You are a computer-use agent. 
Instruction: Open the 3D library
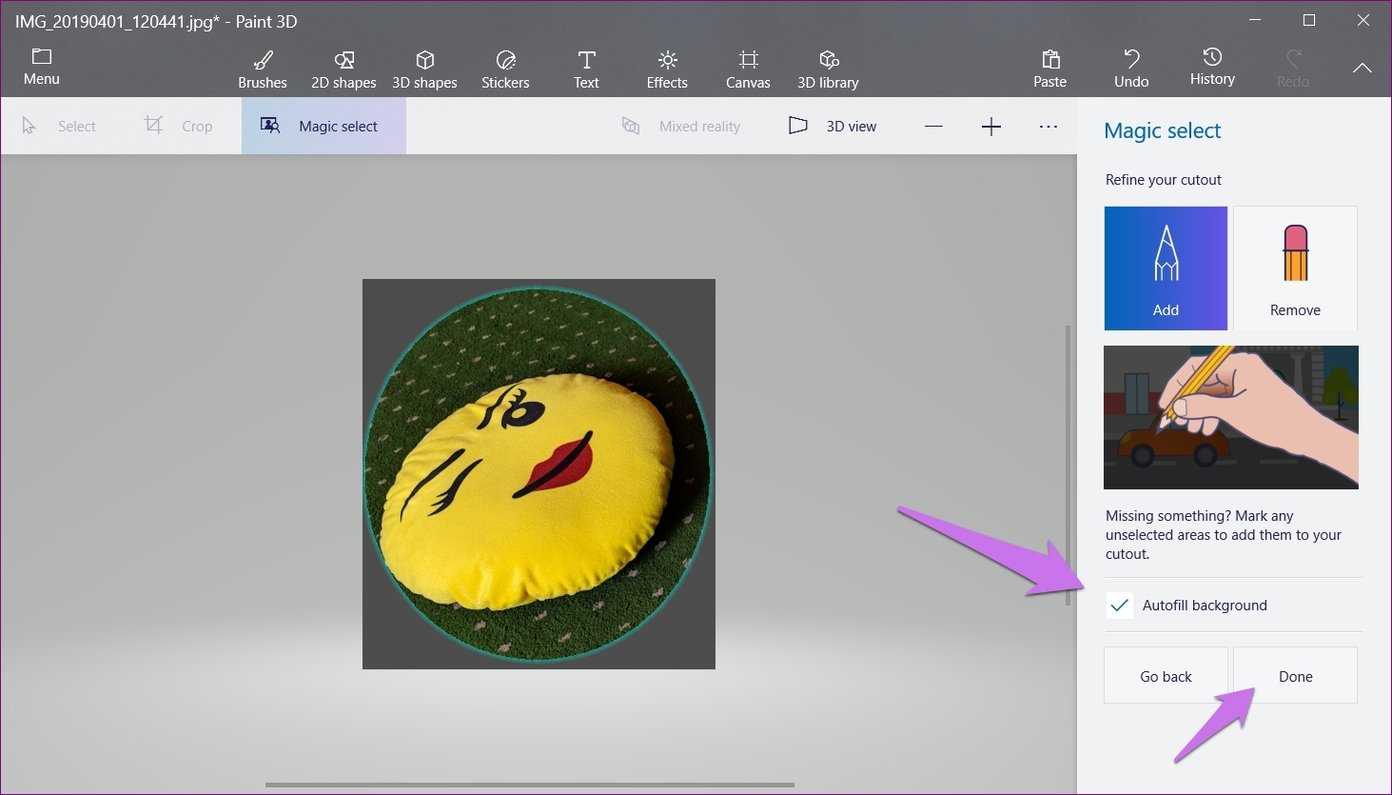828,69
